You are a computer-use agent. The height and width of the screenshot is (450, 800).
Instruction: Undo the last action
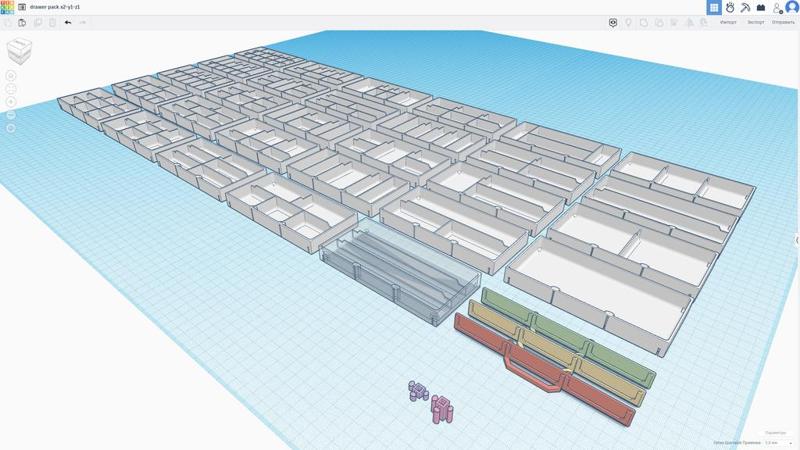[68, 22]
